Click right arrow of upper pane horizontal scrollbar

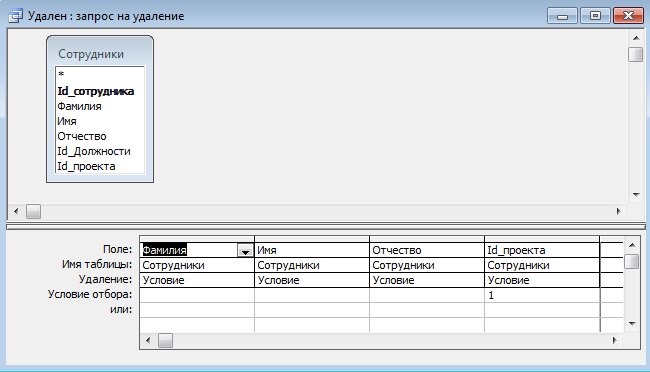[x=618, y=212]
